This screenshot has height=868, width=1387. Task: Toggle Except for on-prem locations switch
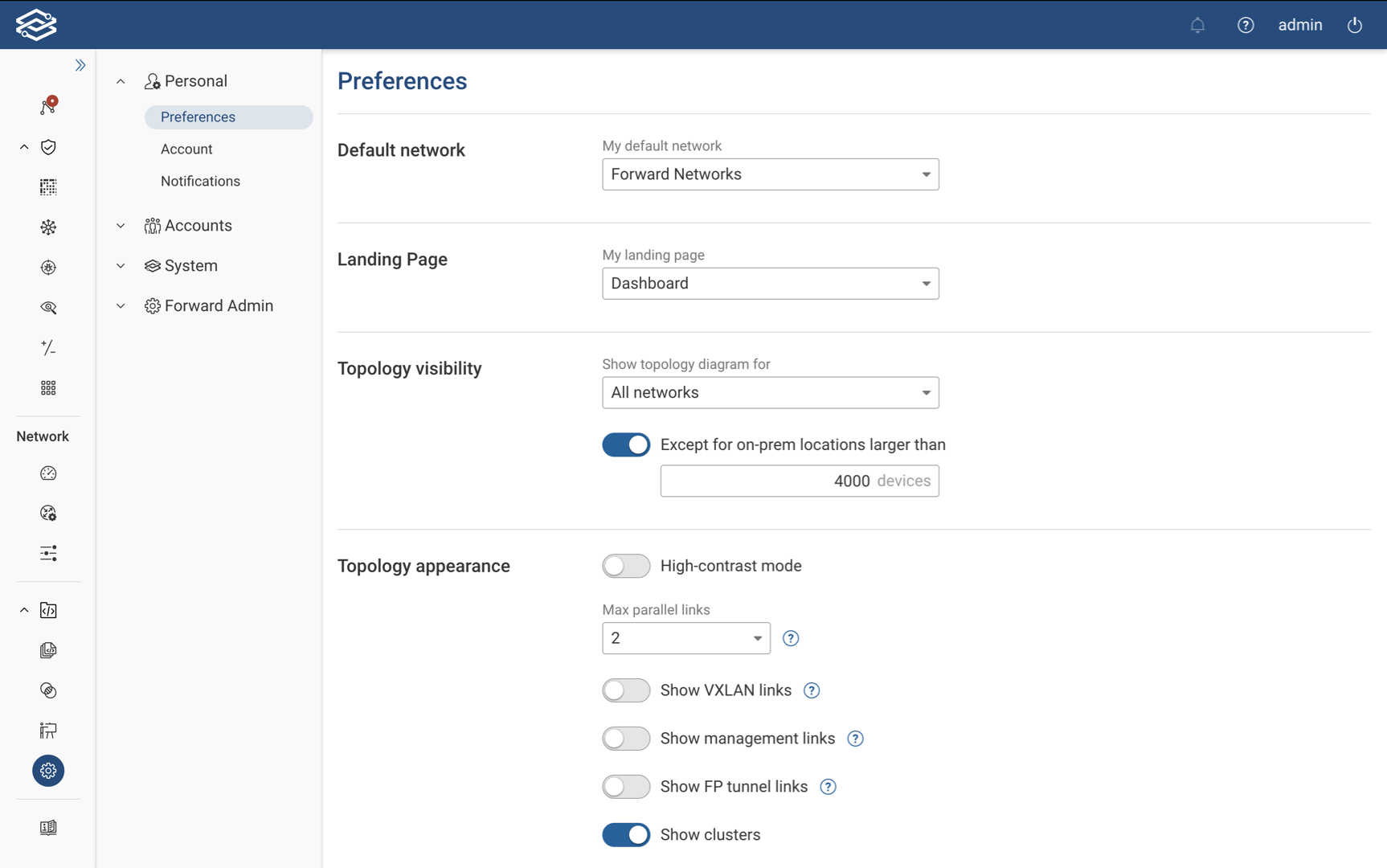[626, 444]
